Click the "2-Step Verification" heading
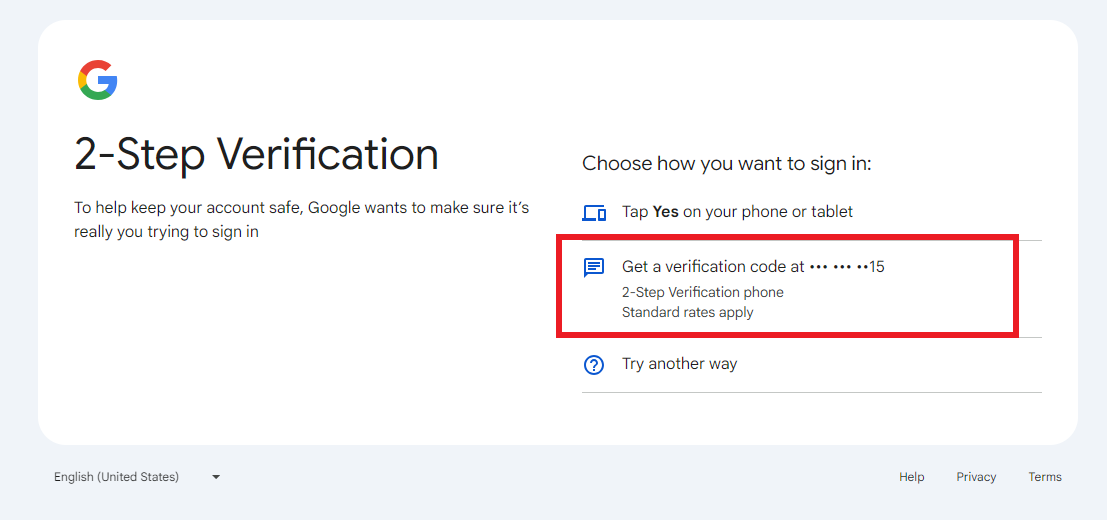Screen dimensions: 1107x520 257,155
